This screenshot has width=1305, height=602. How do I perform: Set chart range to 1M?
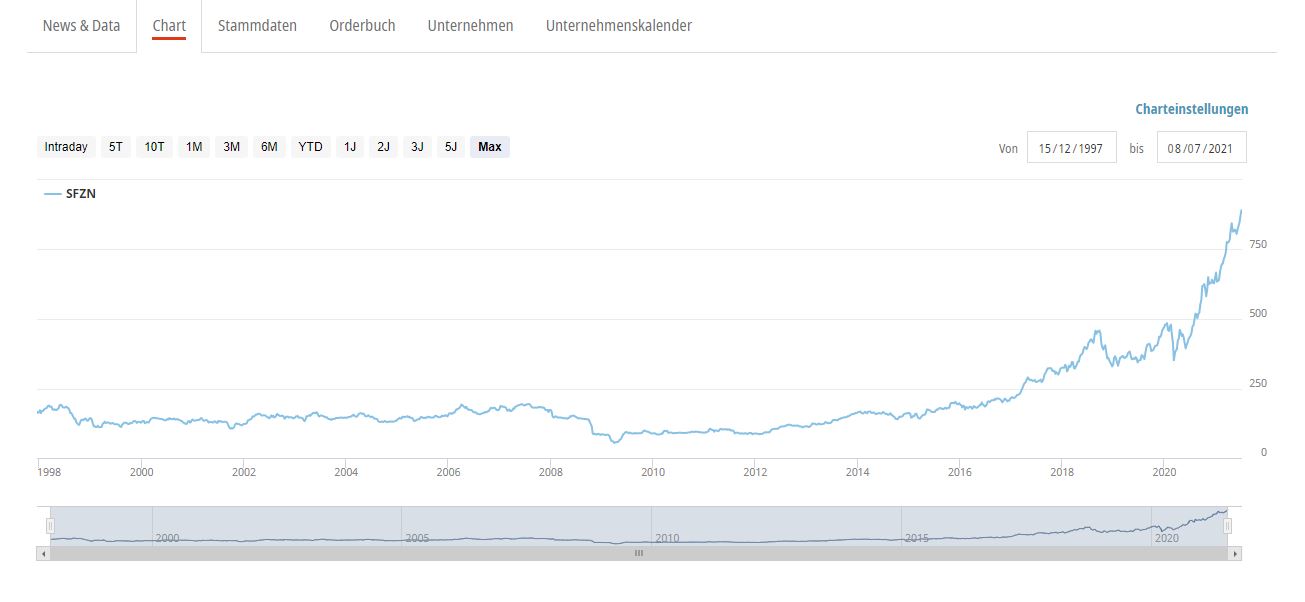pos(194,147)
